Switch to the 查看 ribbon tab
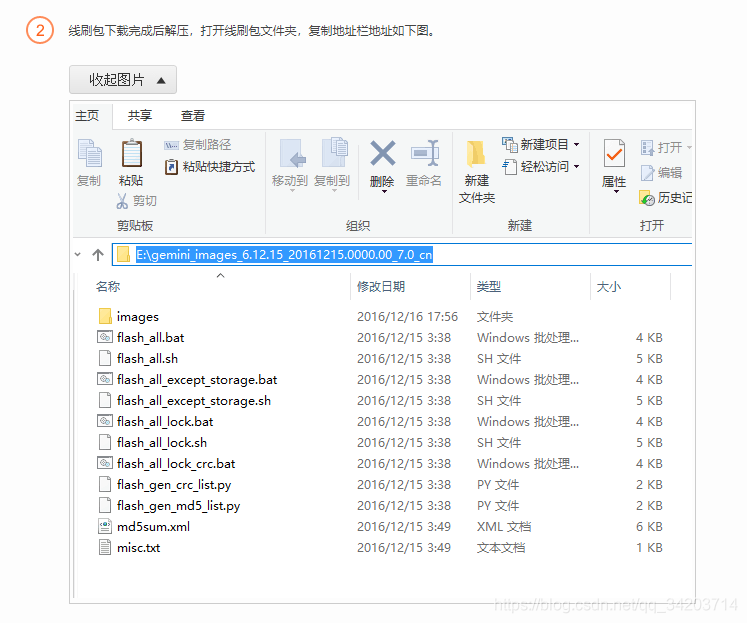This screenshot has height=623, width=747. point(192,116)
